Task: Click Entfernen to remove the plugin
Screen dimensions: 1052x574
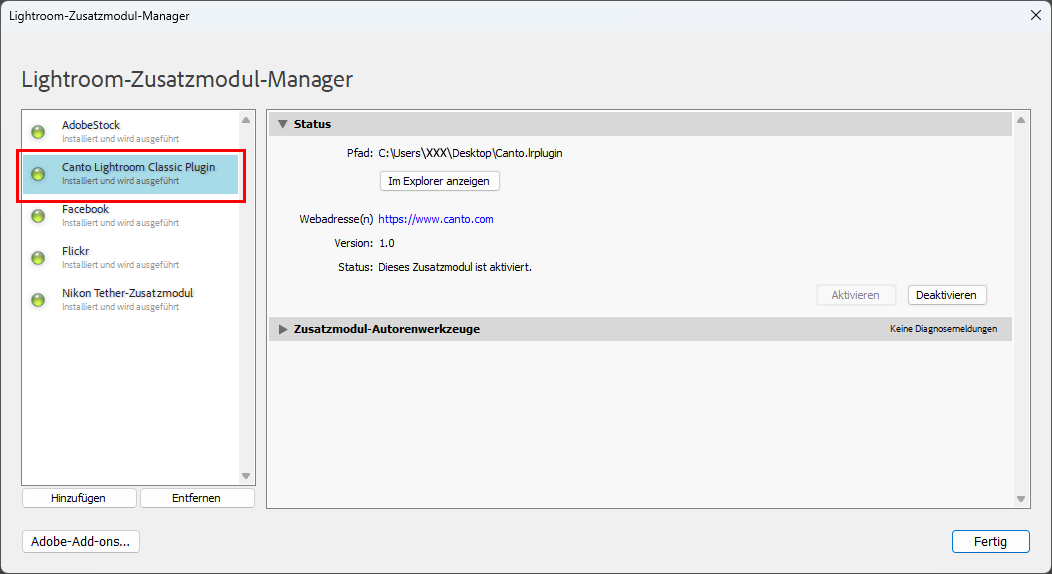Action: pyautogui.click(x=197, y=498)
